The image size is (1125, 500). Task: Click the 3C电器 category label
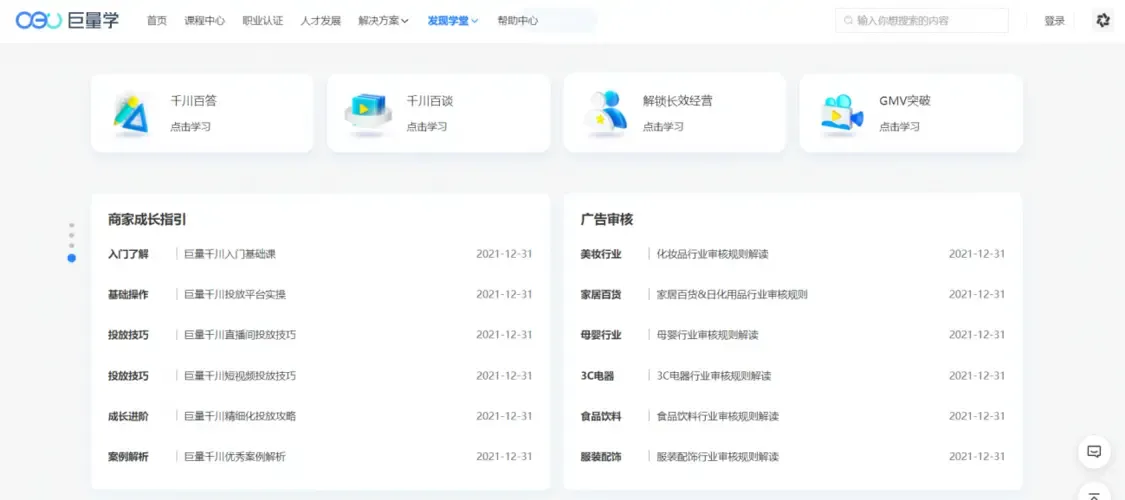(x=598, y=376)
